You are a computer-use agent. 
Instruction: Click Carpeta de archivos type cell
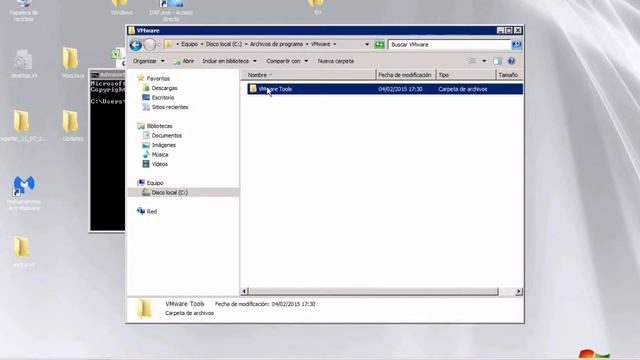[462, 89]
